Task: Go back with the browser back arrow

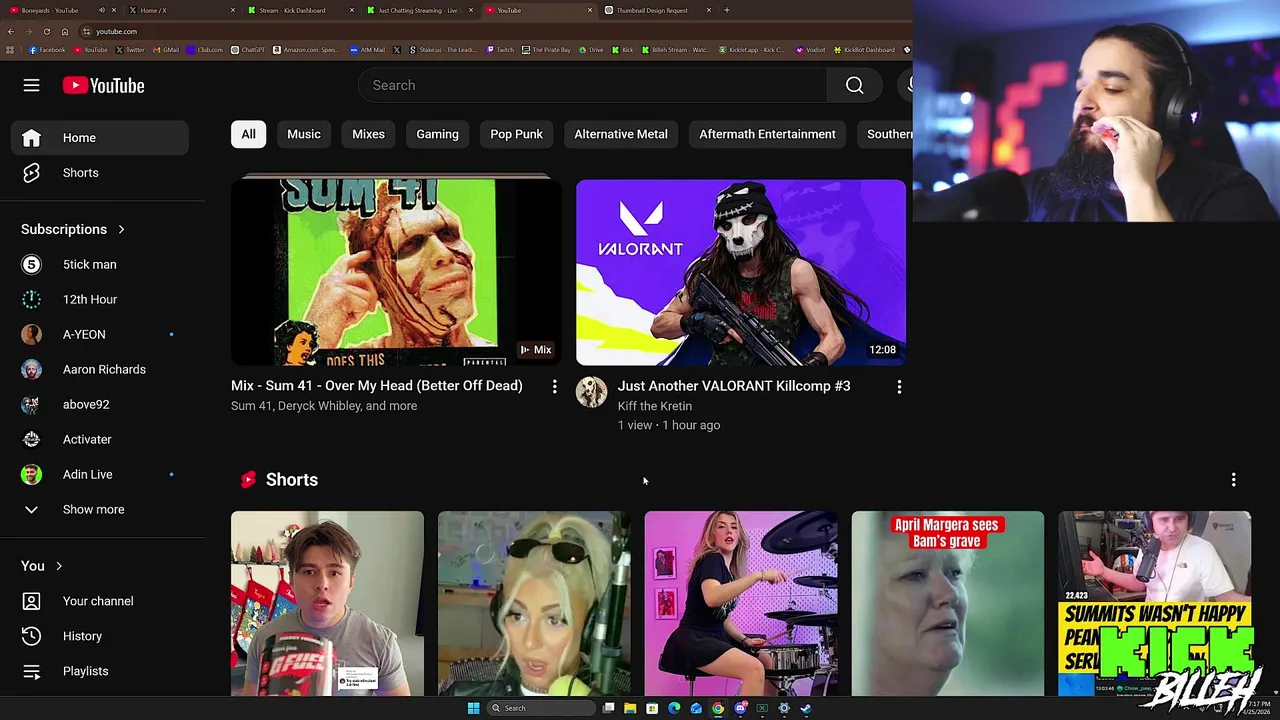Action: click(10, 31)
